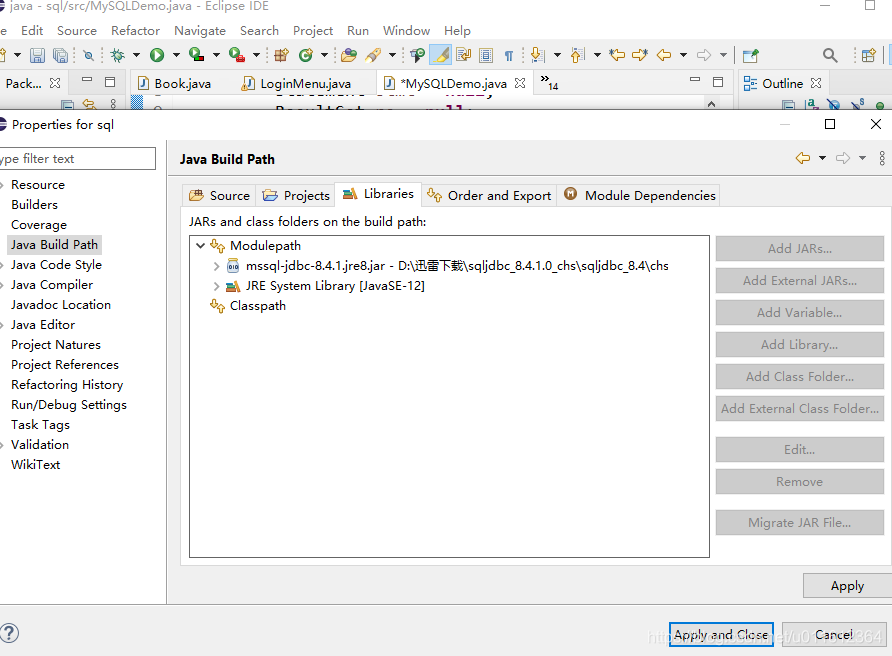
Task: Open the Next Annotation dropdown arrow
Action: 558,55
